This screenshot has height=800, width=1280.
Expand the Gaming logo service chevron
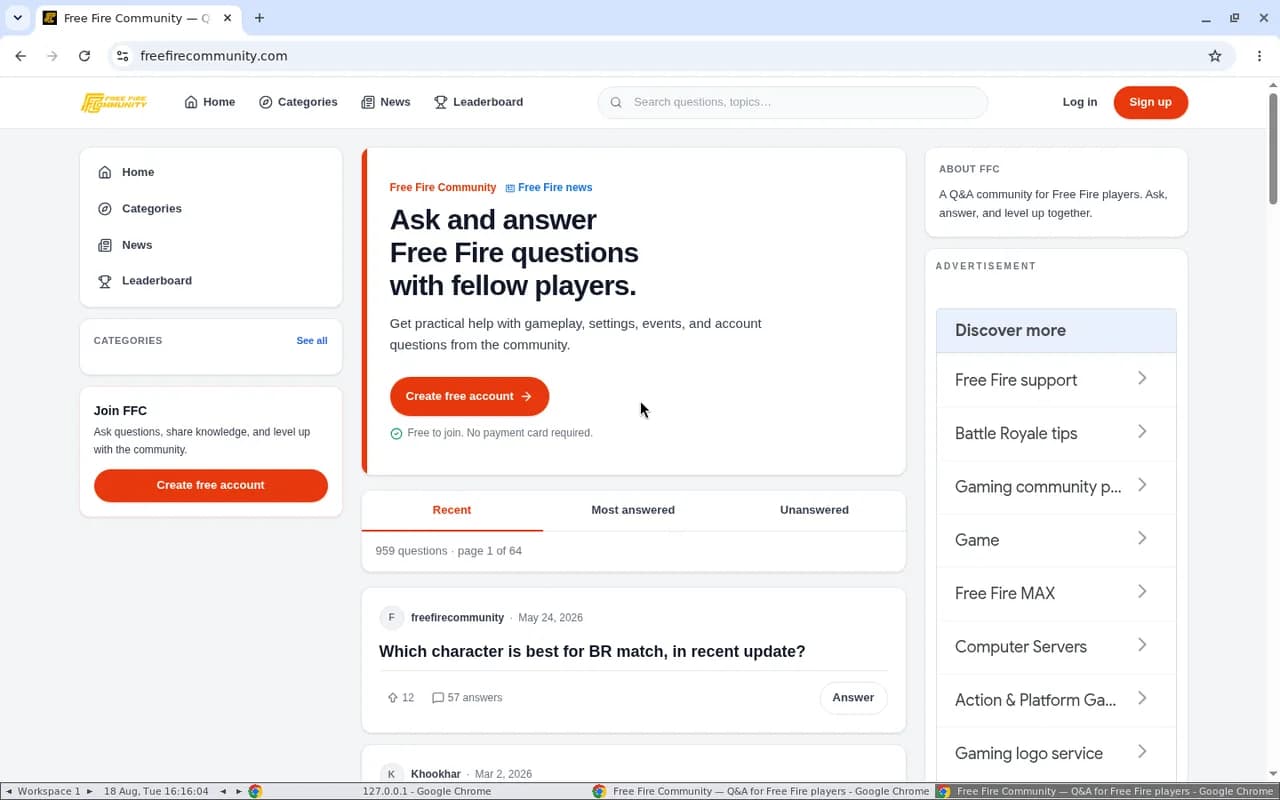[x=1142, y=752]
